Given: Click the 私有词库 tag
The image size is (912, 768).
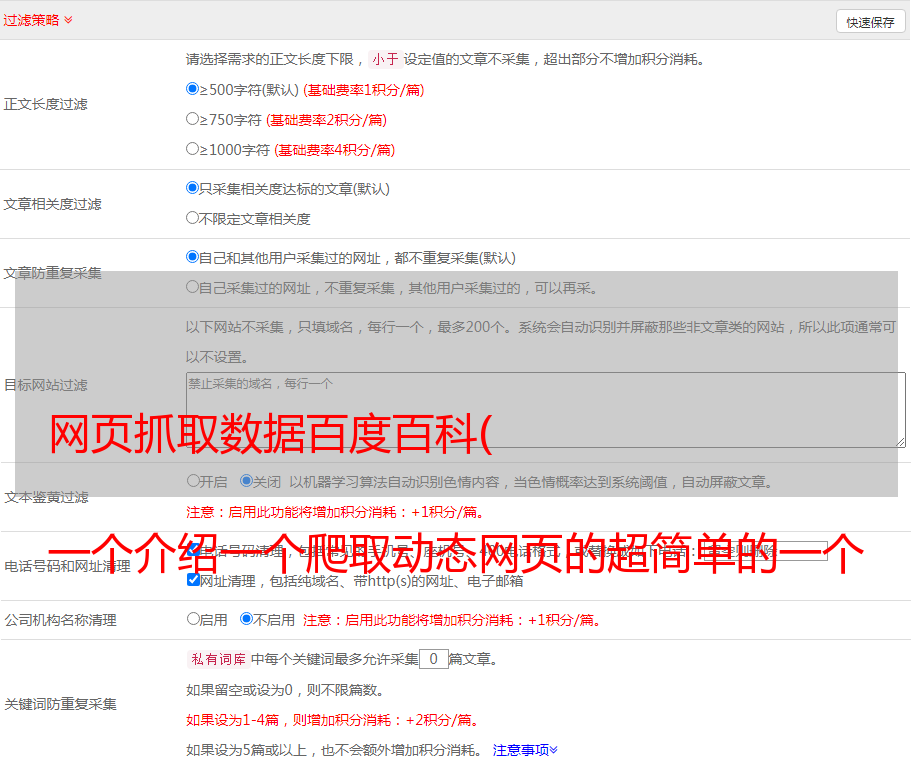Looking at the screenshot, I should coord(219,659).
